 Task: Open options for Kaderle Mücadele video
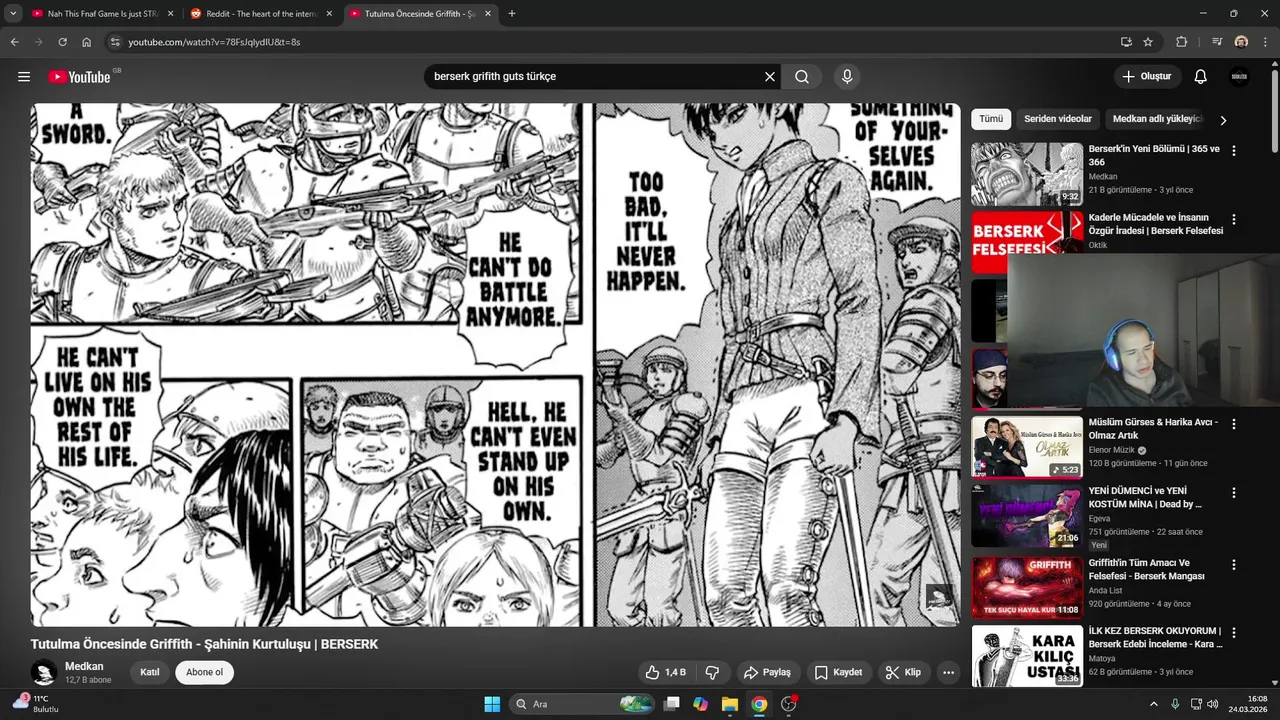[1234, 219]
